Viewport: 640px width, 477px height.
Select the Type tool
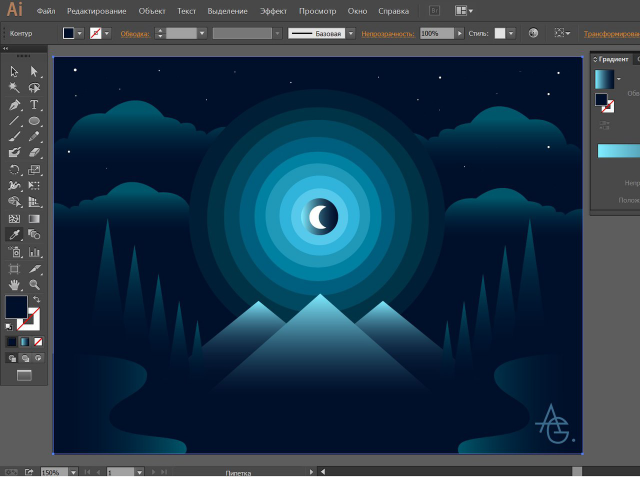(x=34, y=104)
